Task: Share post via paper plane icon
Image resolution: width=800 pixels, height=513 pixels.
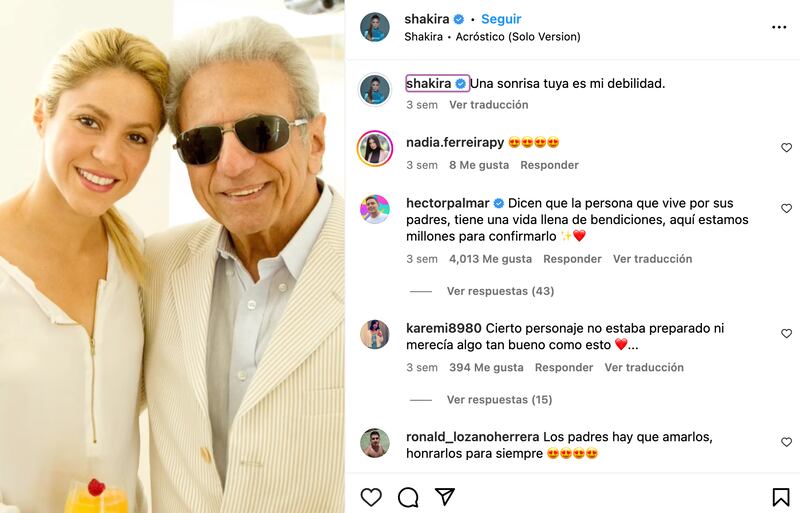Action: pos(445,497)
